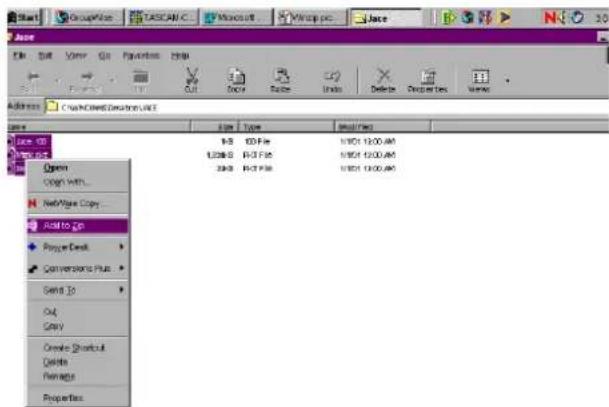Expand the PowerDesk submenu
The height and width of the screenshot is (407, 609).
[x=78, y=247]
